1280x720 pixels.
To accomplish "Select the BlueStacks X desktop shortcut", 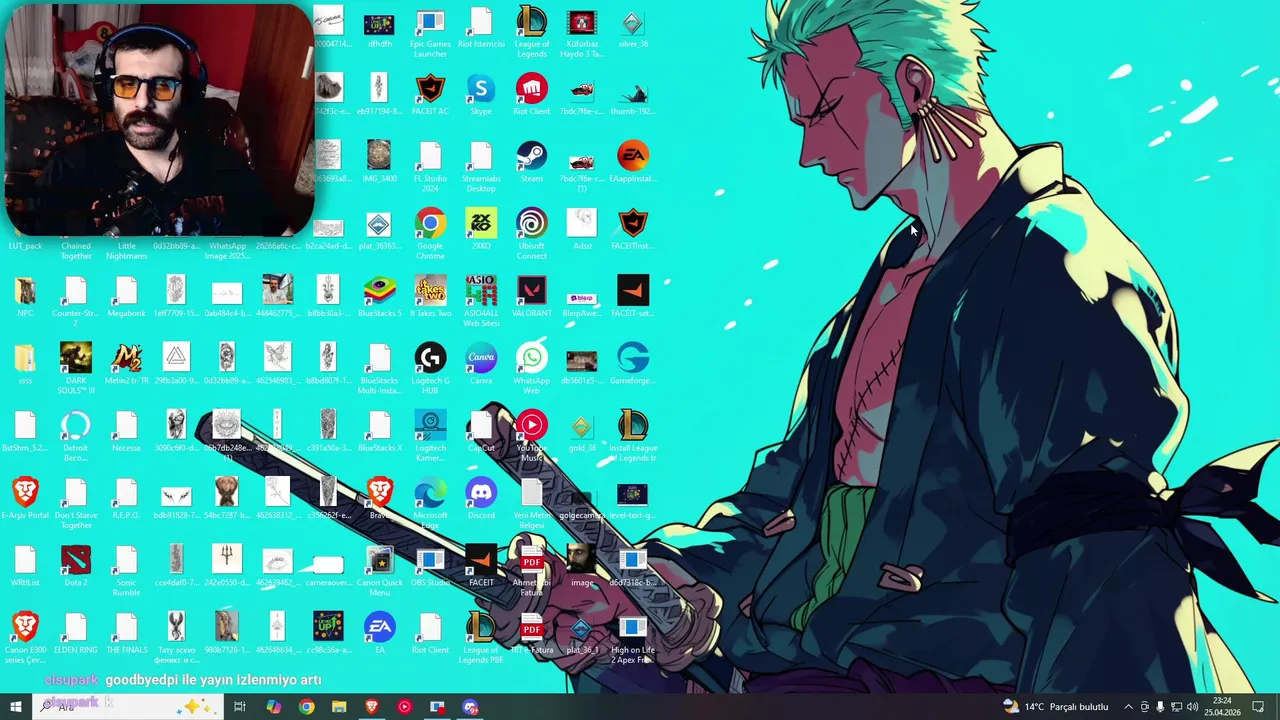I will coord(379,431).
